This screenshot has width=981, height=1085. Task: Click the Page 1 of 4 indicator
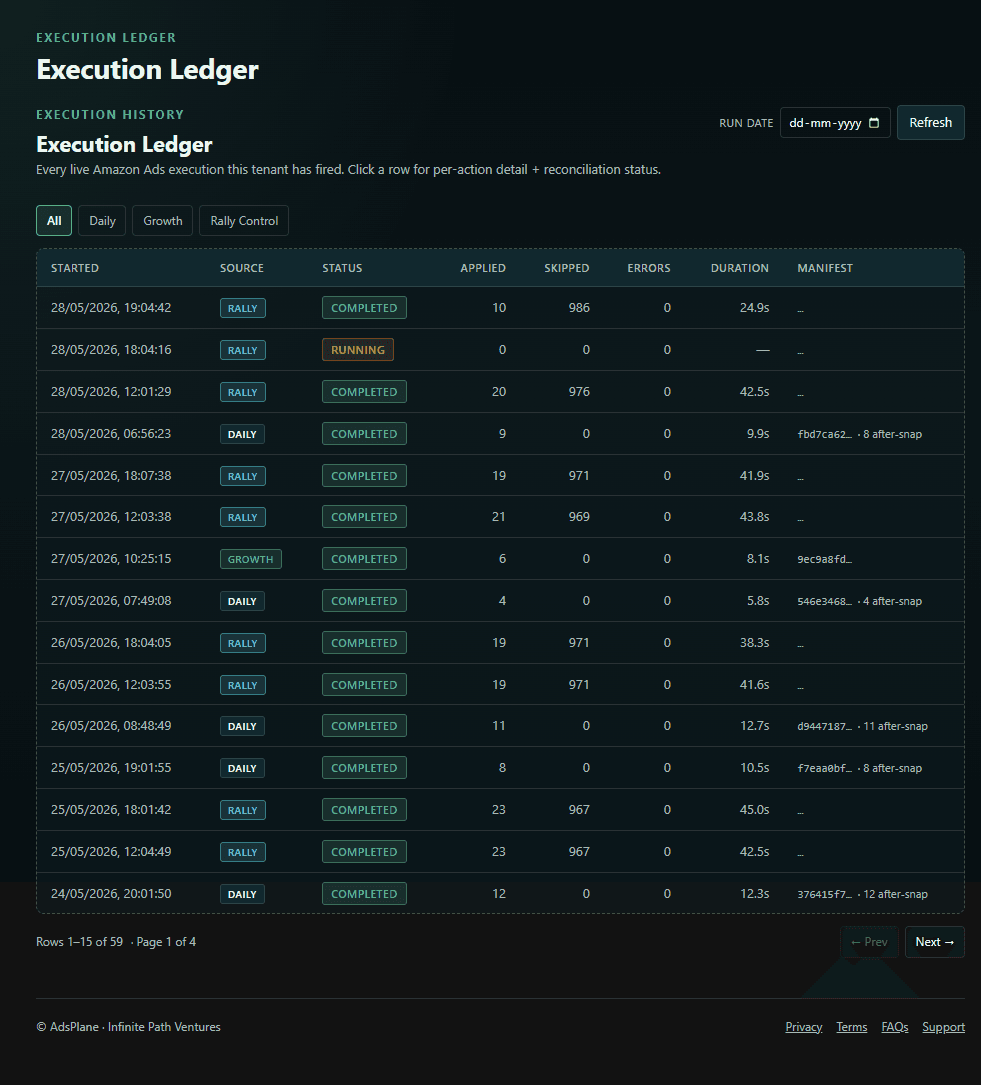click(x=166, y=942)
